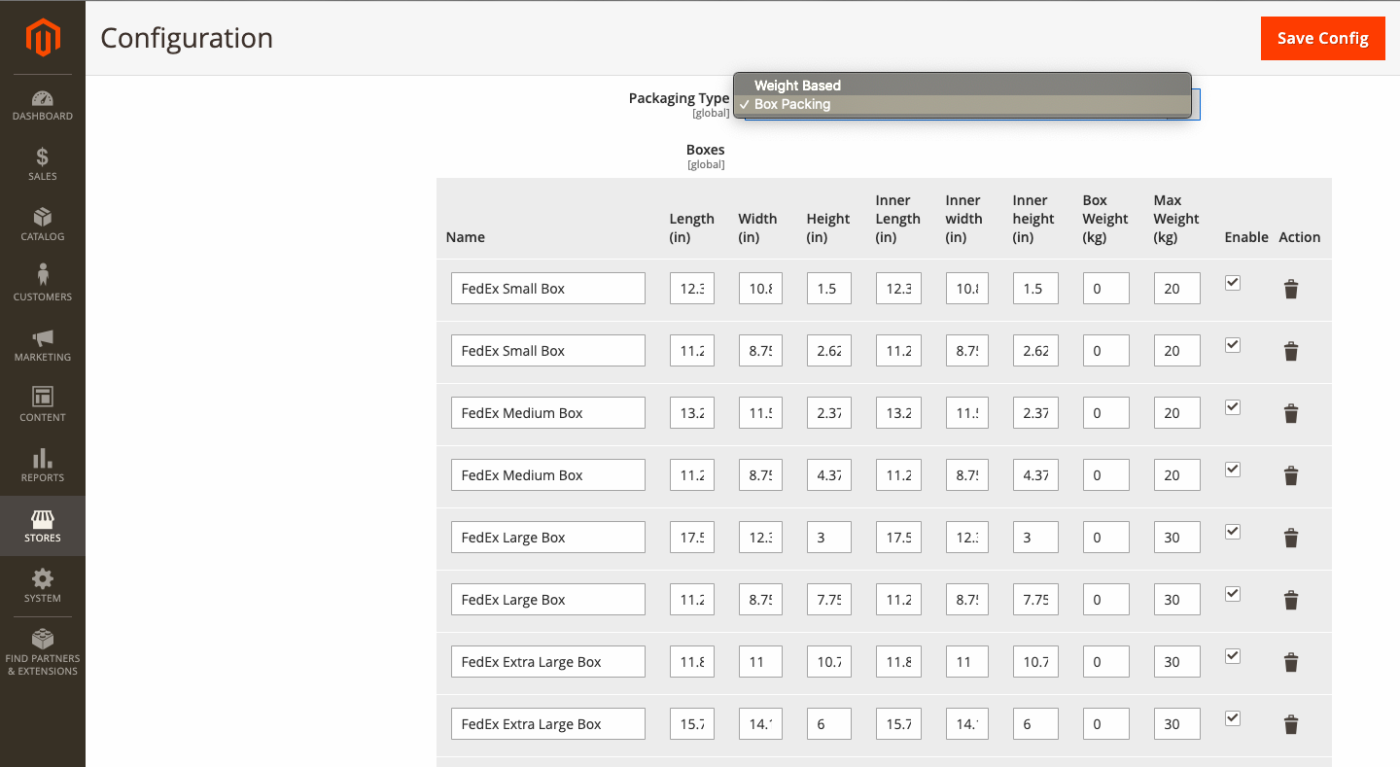The image size is (1400, 767).
Task: Edit name field of Small Box with height 1.5
Action: coord(548,289)
